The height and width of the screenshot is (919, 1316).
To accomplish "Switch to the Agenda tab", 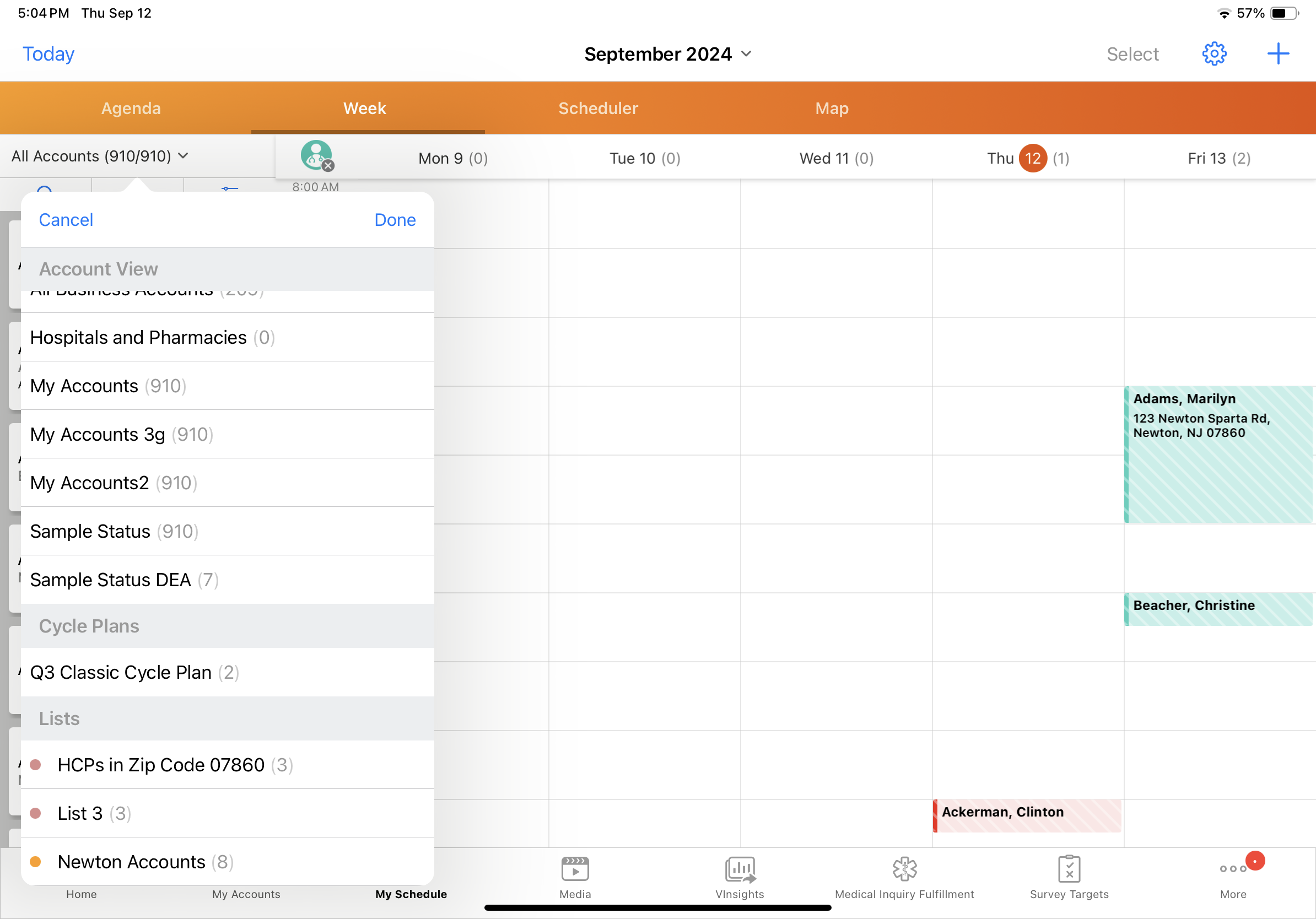I will click(131, 109).
